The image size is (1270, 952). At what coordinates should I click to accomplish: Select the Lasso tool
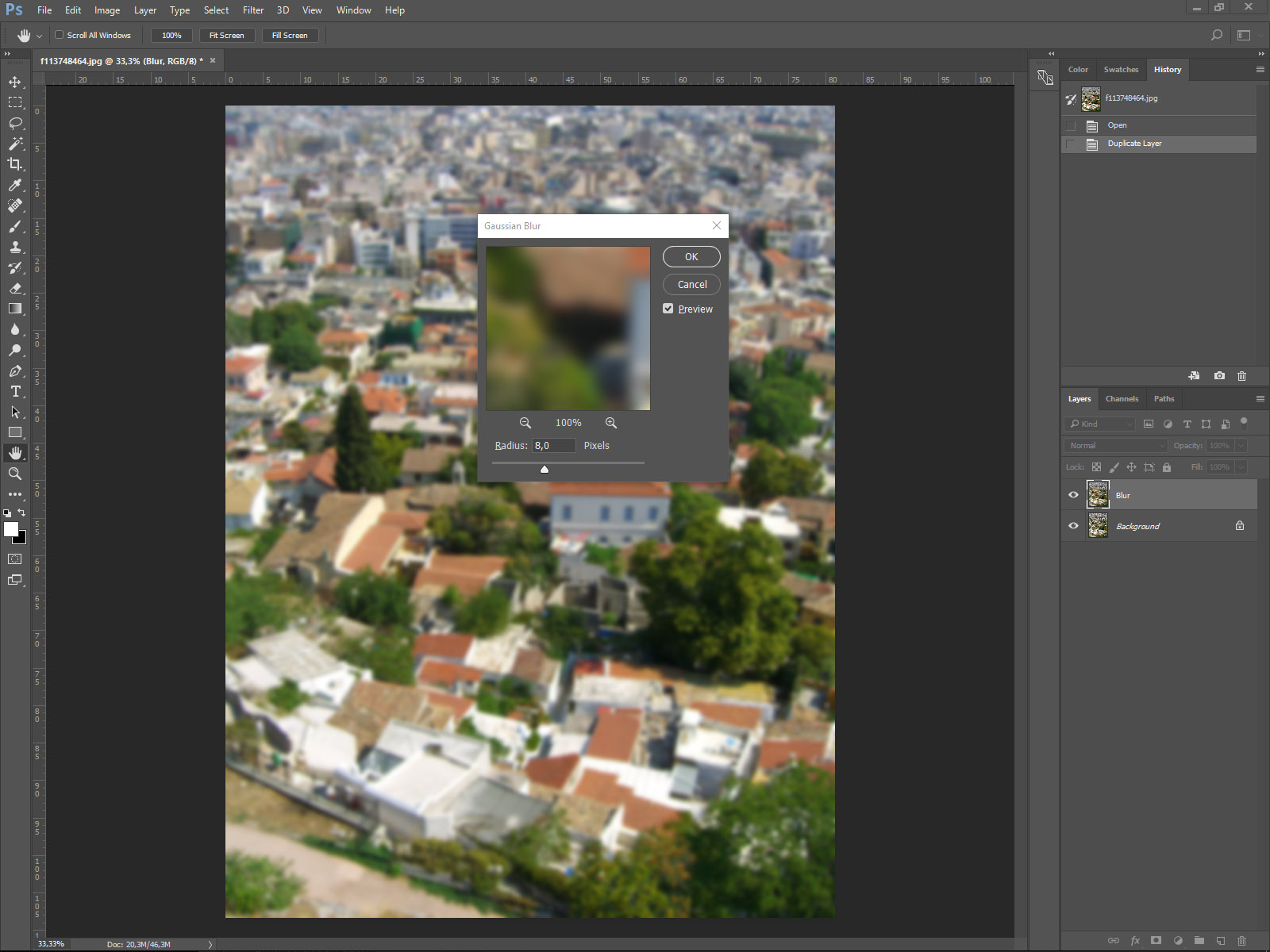pos(15,123)
